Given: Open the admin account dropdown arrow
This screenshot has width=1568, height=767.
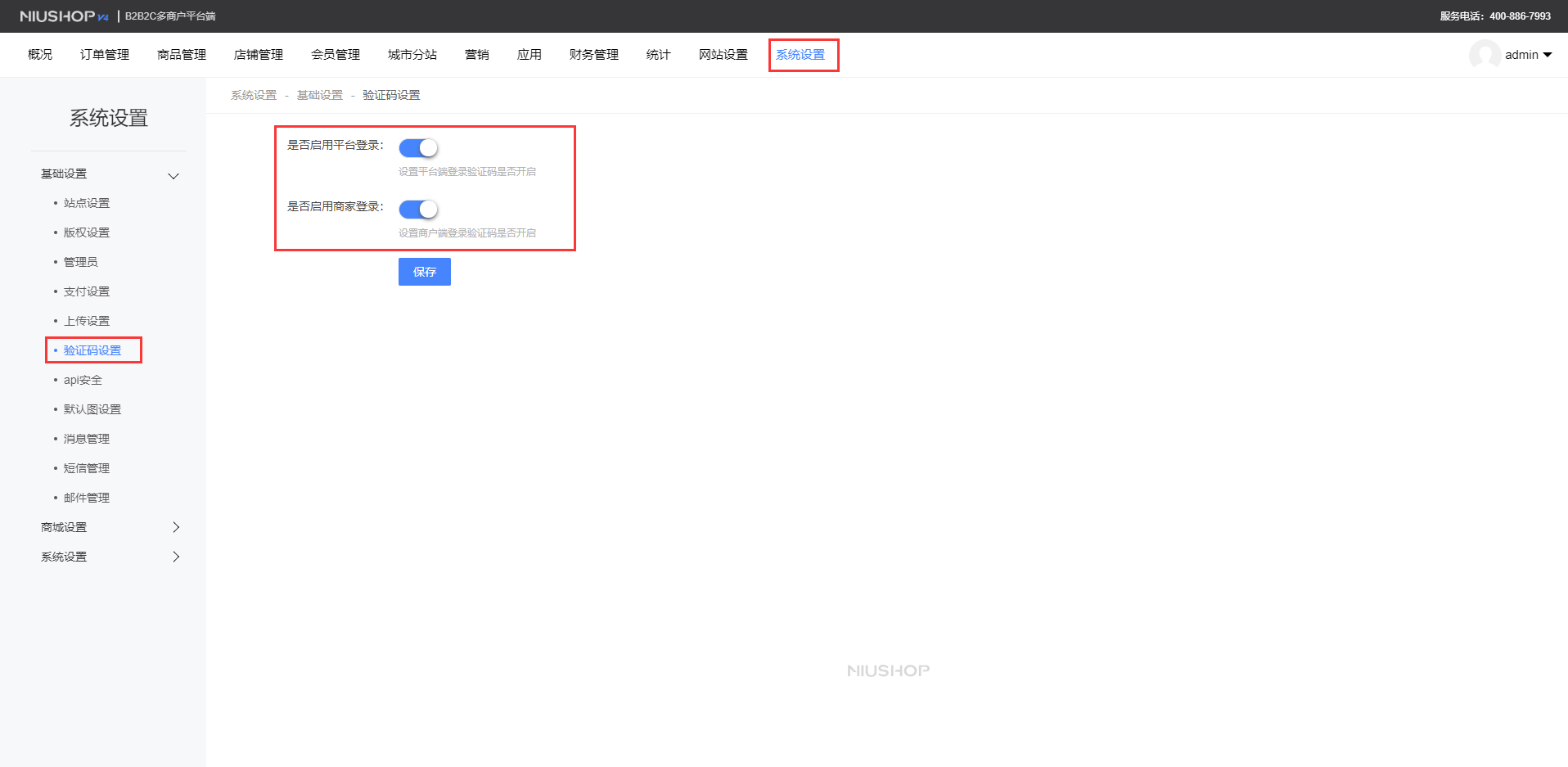Looking at the screenshot, I should click(x=1548, y=55).
